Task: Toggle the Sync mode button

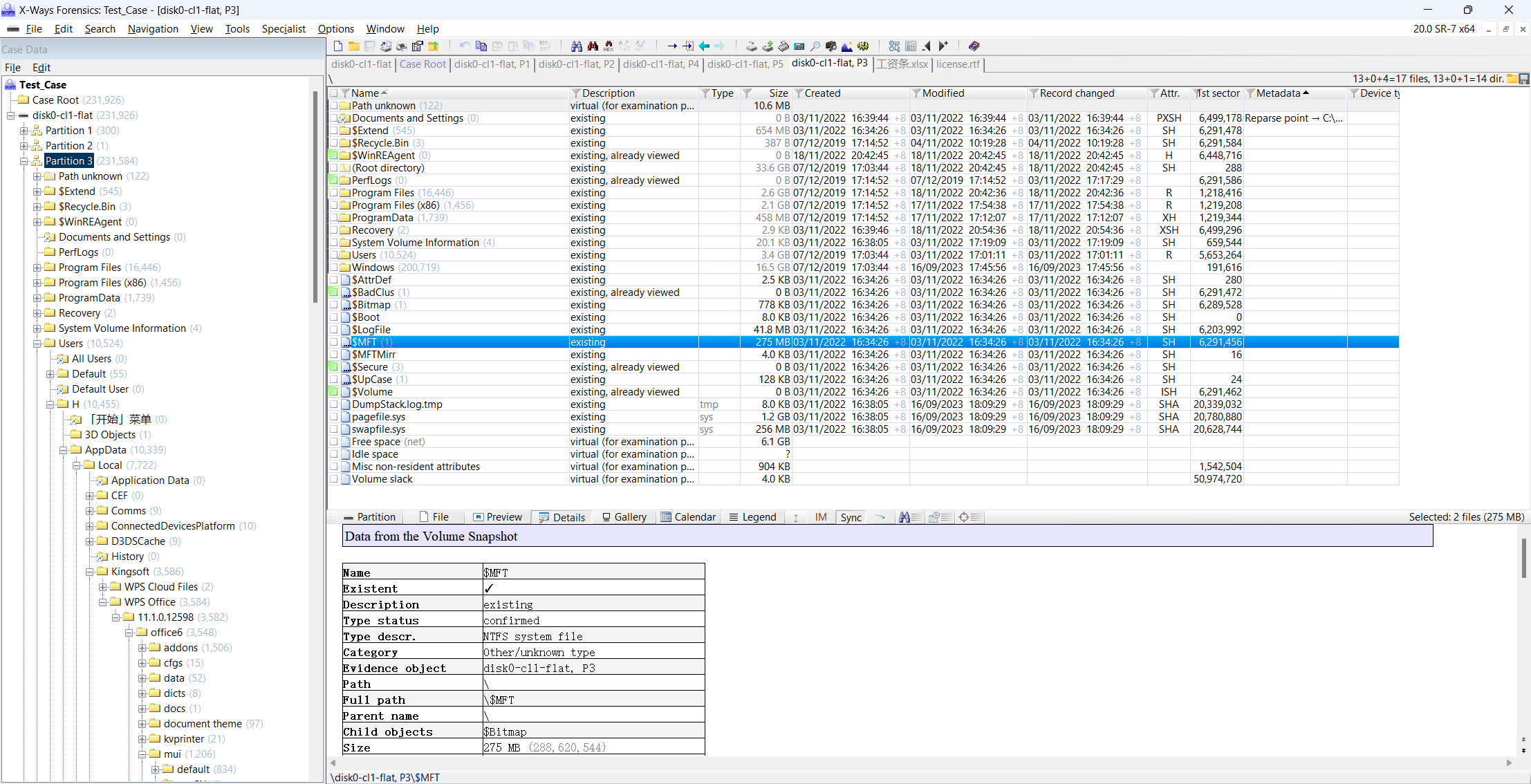Action: 851,517
